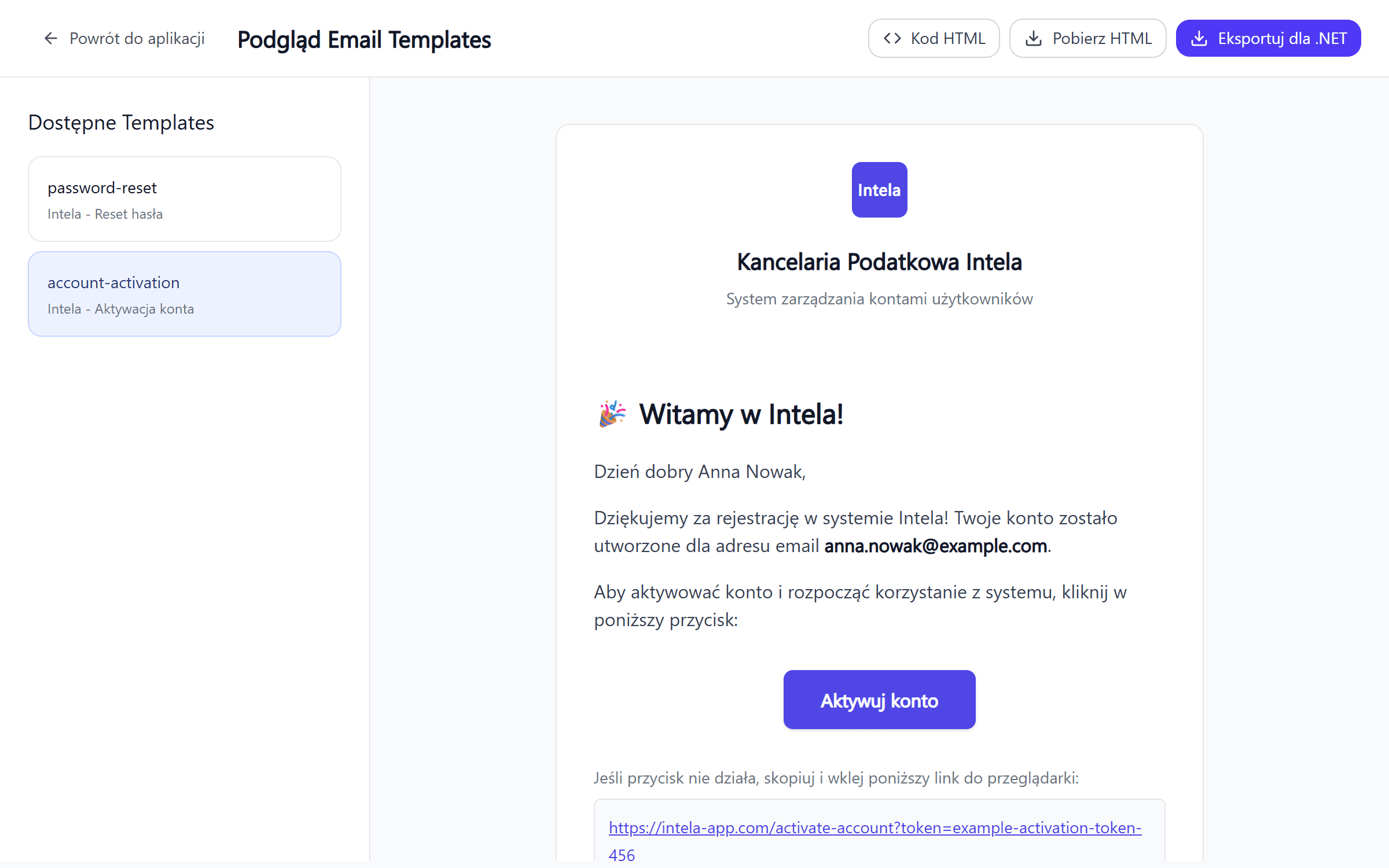Image resolution: width=1389 pixels, height=868 pixels.
Task: Click the back arrow icon
Action: point(51,38)
